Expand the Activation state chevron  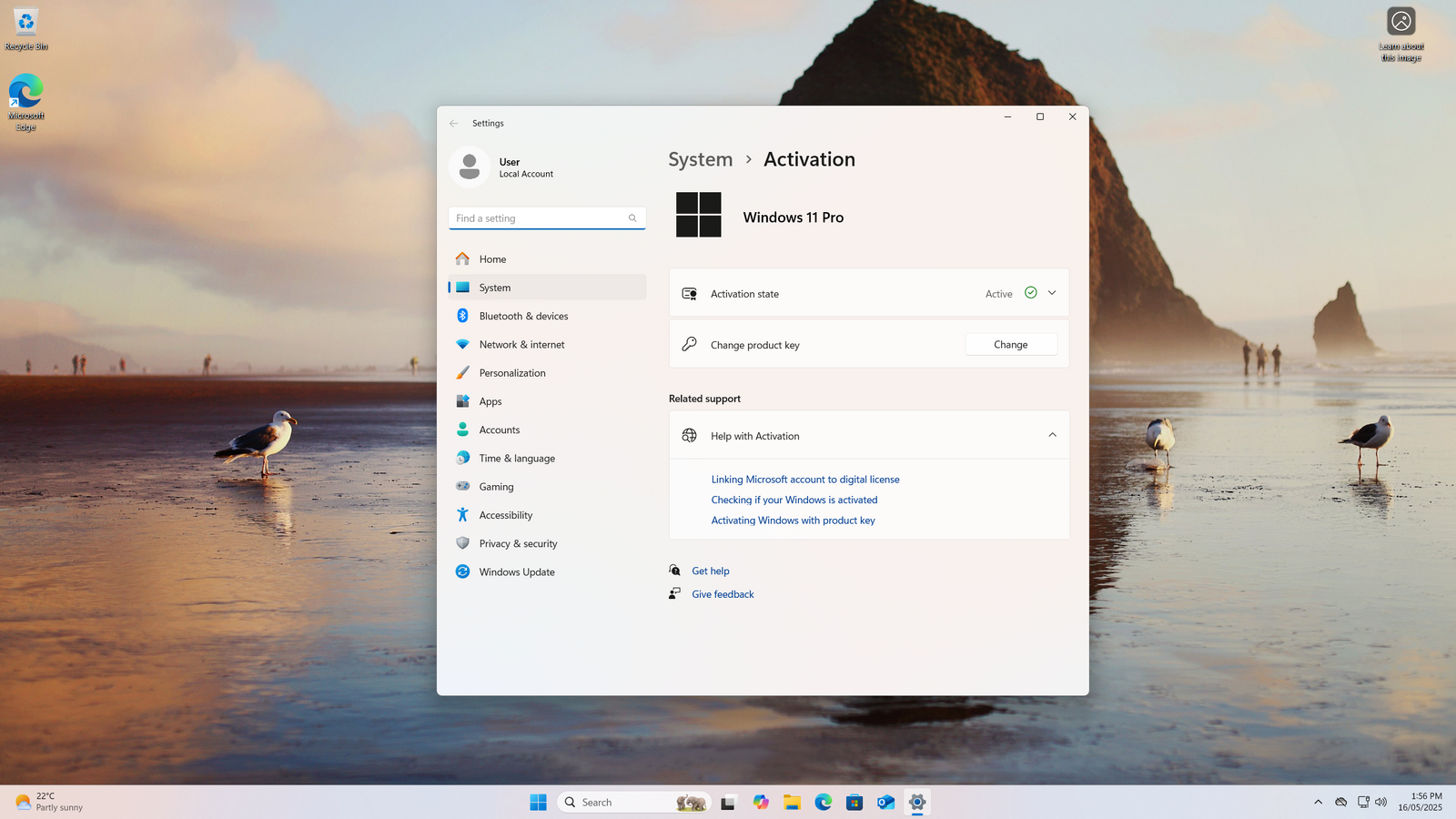pos(1052,292)
